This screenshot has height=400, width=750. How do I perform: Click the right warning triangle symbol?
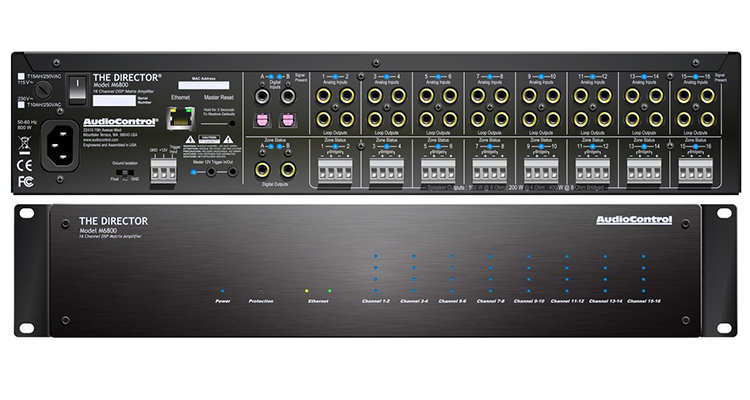click(x=228, y=140)
